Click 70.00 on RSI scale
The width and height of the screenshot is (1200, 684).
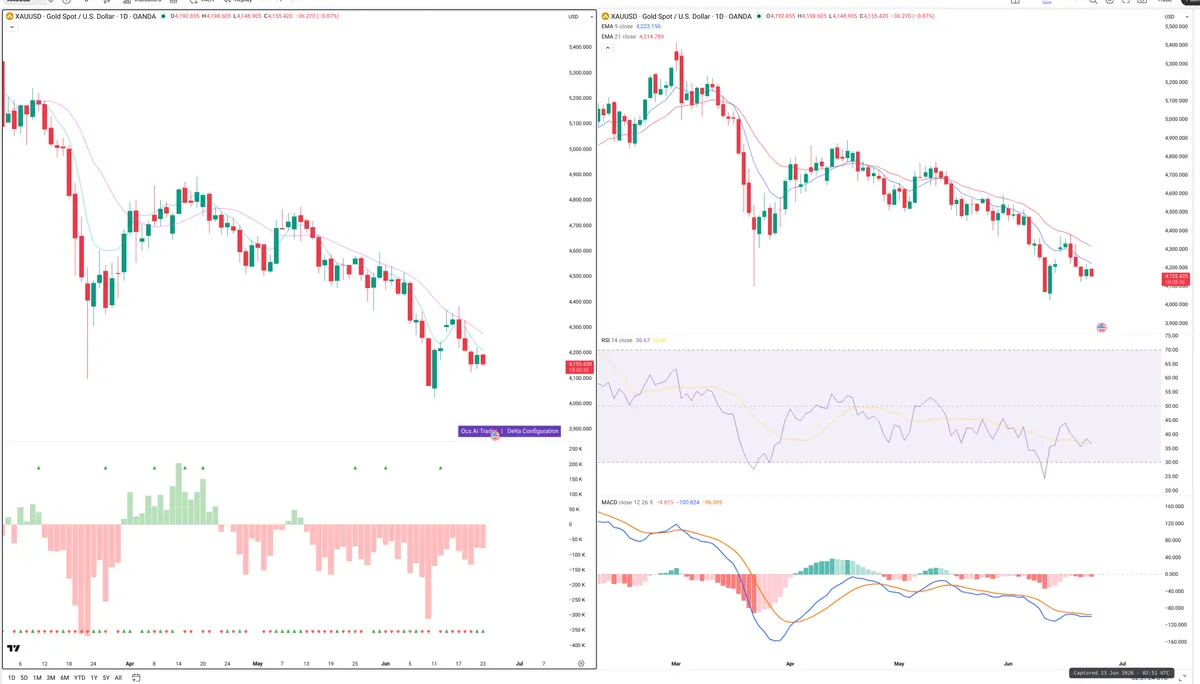pos(1172,350)
